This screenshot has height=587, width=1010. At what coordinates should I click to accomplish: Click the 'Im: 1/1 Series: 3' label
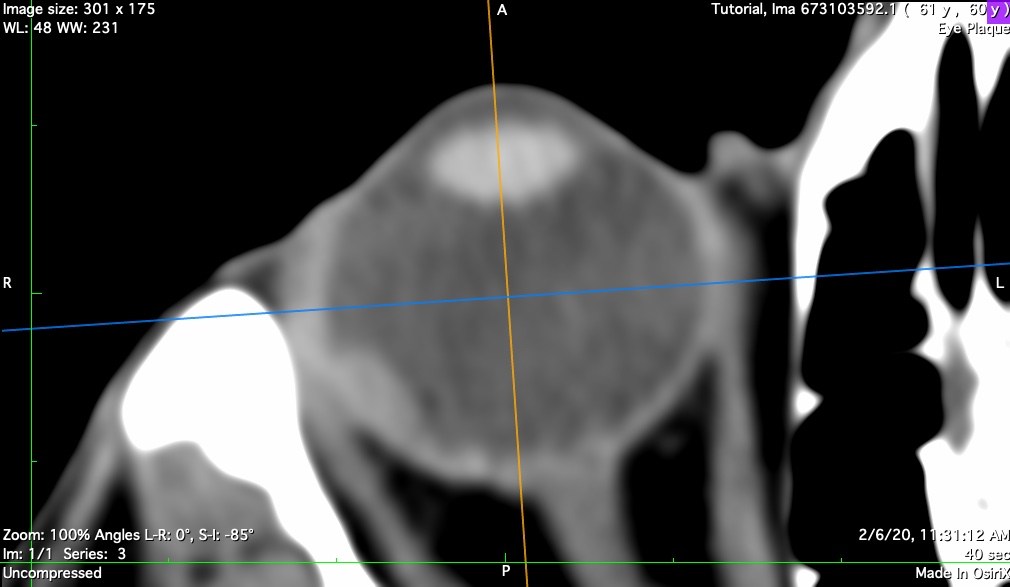tap(64, 553)
